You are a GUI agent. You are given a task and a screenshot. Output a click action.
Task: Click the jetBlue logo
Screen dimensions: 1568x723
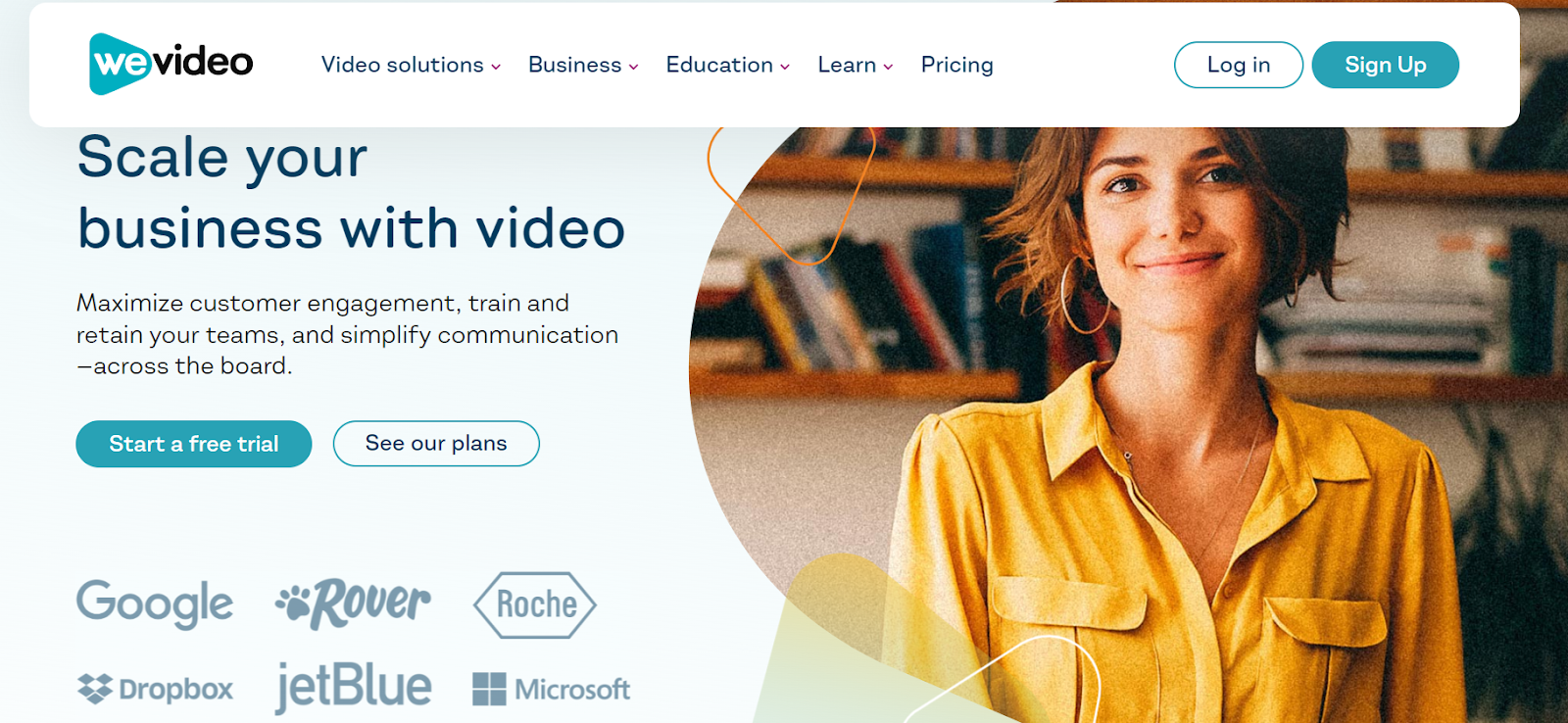click(353, 687)
